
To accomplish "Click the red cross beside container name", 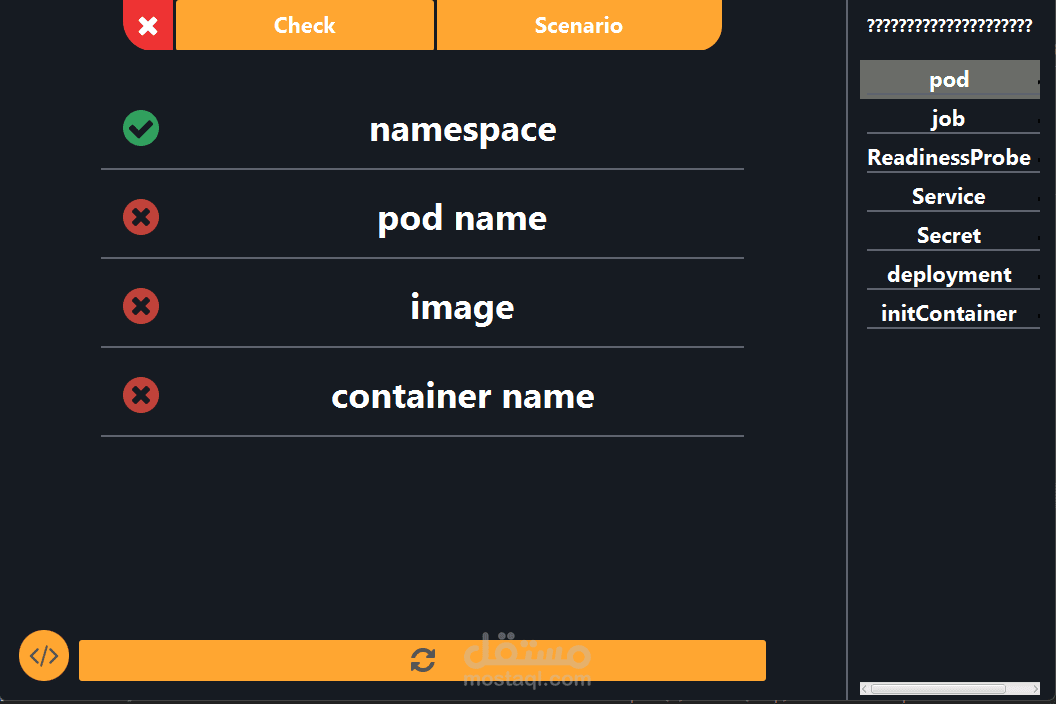I will tap(141, 395).
